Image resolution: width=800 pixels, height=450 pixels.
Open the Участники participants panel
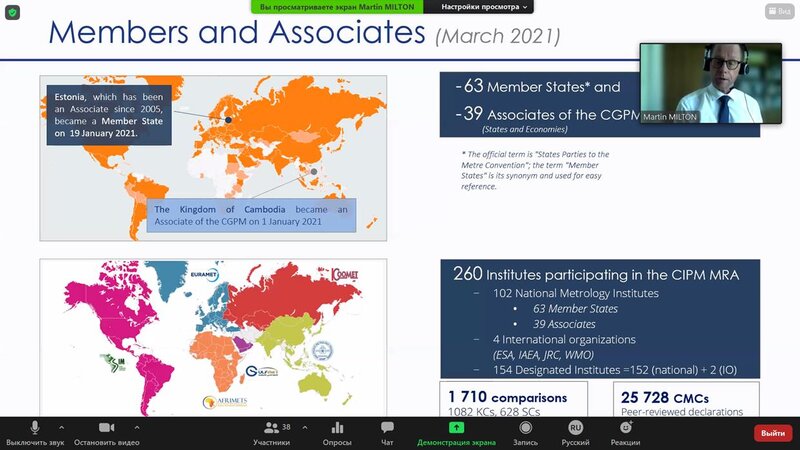(x=272, y=432)
